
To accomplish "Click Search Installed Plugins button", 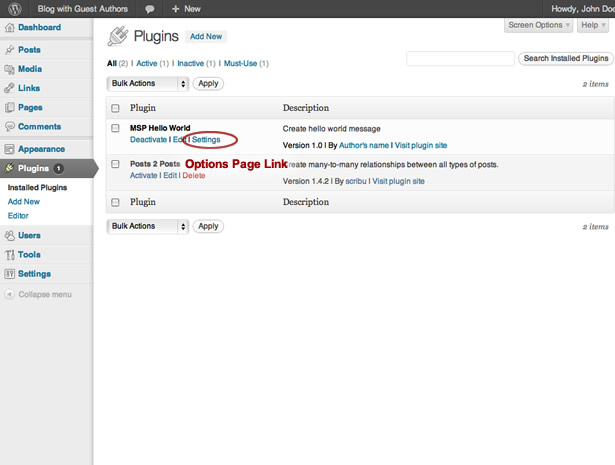I will (x=566, y=58).
